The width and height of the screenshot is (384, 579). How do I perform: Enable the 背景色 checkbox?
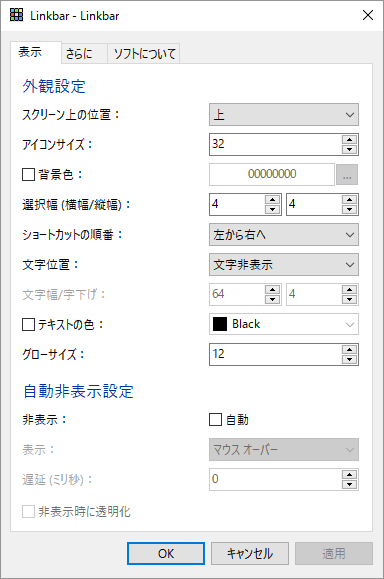pos(28,174)
